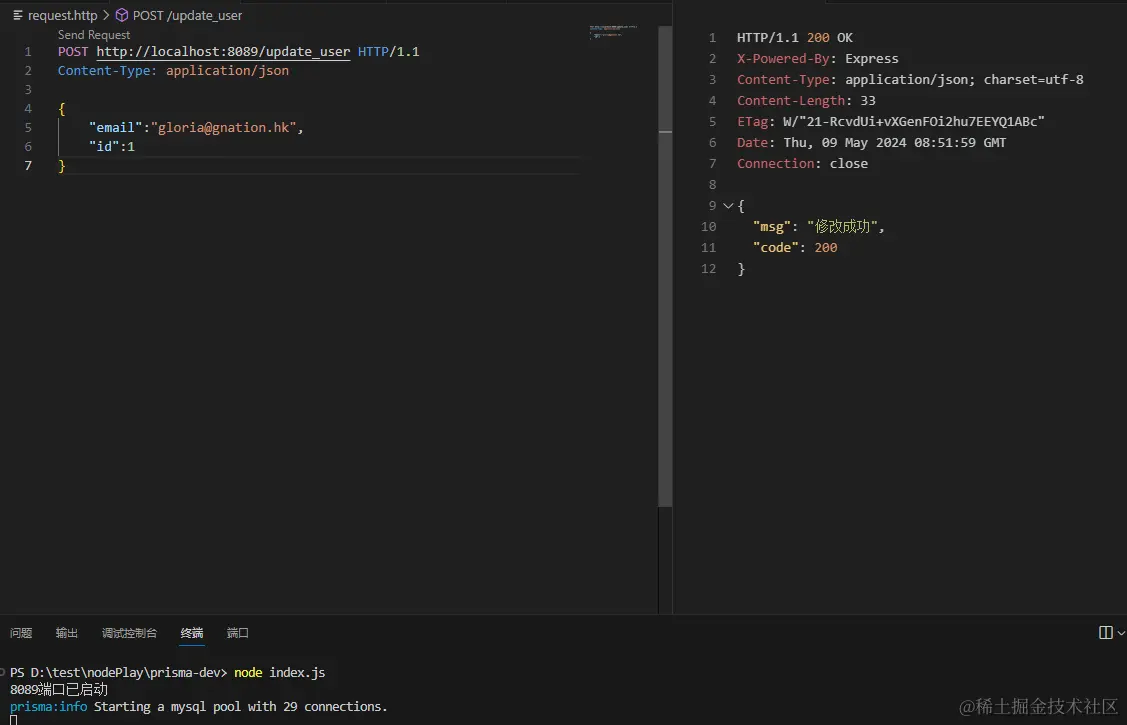This screenshot has height=725, width=1127.
Task: Click the Send Request link
Action: [x=93, y=34]
